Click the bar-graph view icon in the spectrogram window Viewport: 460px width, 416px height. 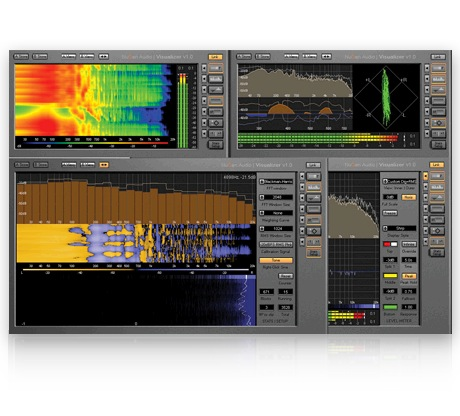pos(216,79)
